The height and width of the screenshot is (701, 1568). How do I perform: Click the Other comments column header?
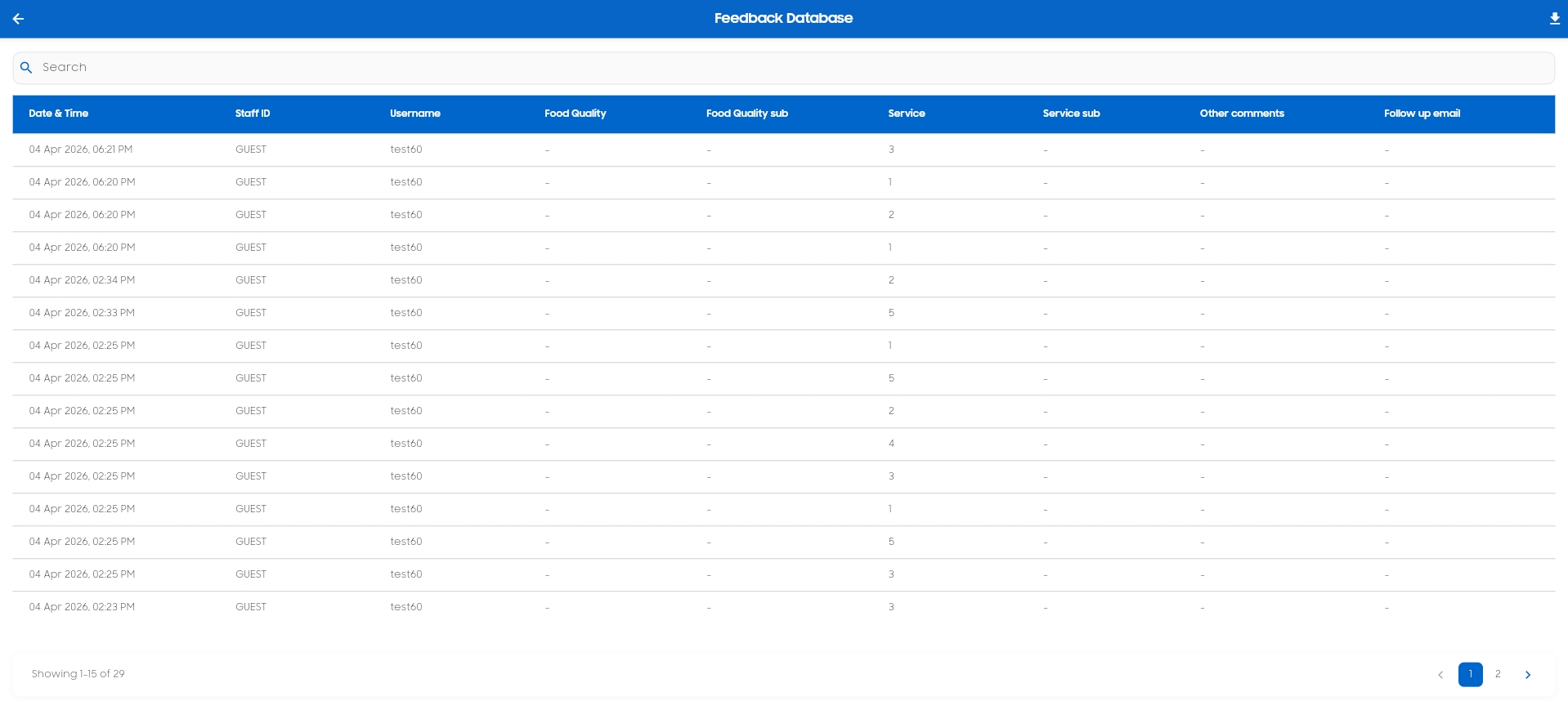1241,114
